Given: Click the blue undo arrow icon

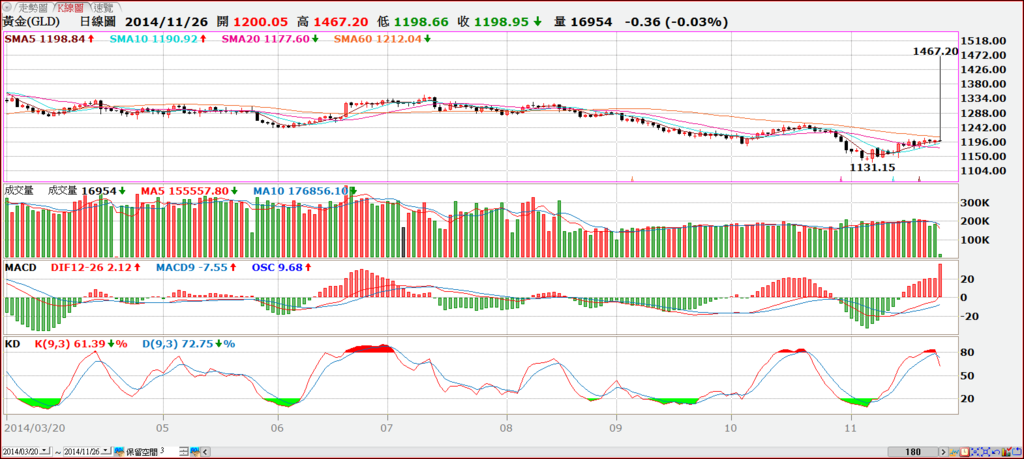Looking at the screenshot, I should coord(996,452).
